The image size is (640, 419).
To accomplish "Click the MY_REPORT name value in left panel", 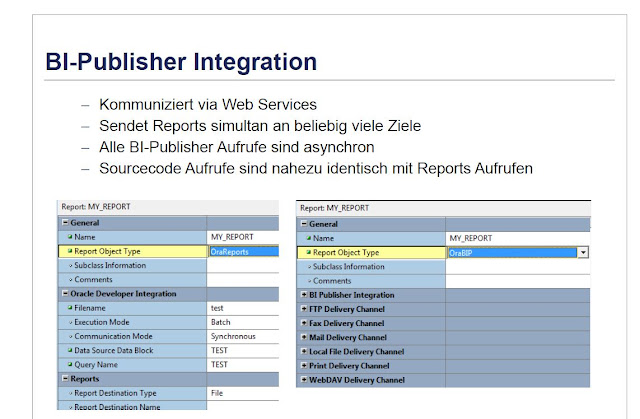I will tap(232, 237).
